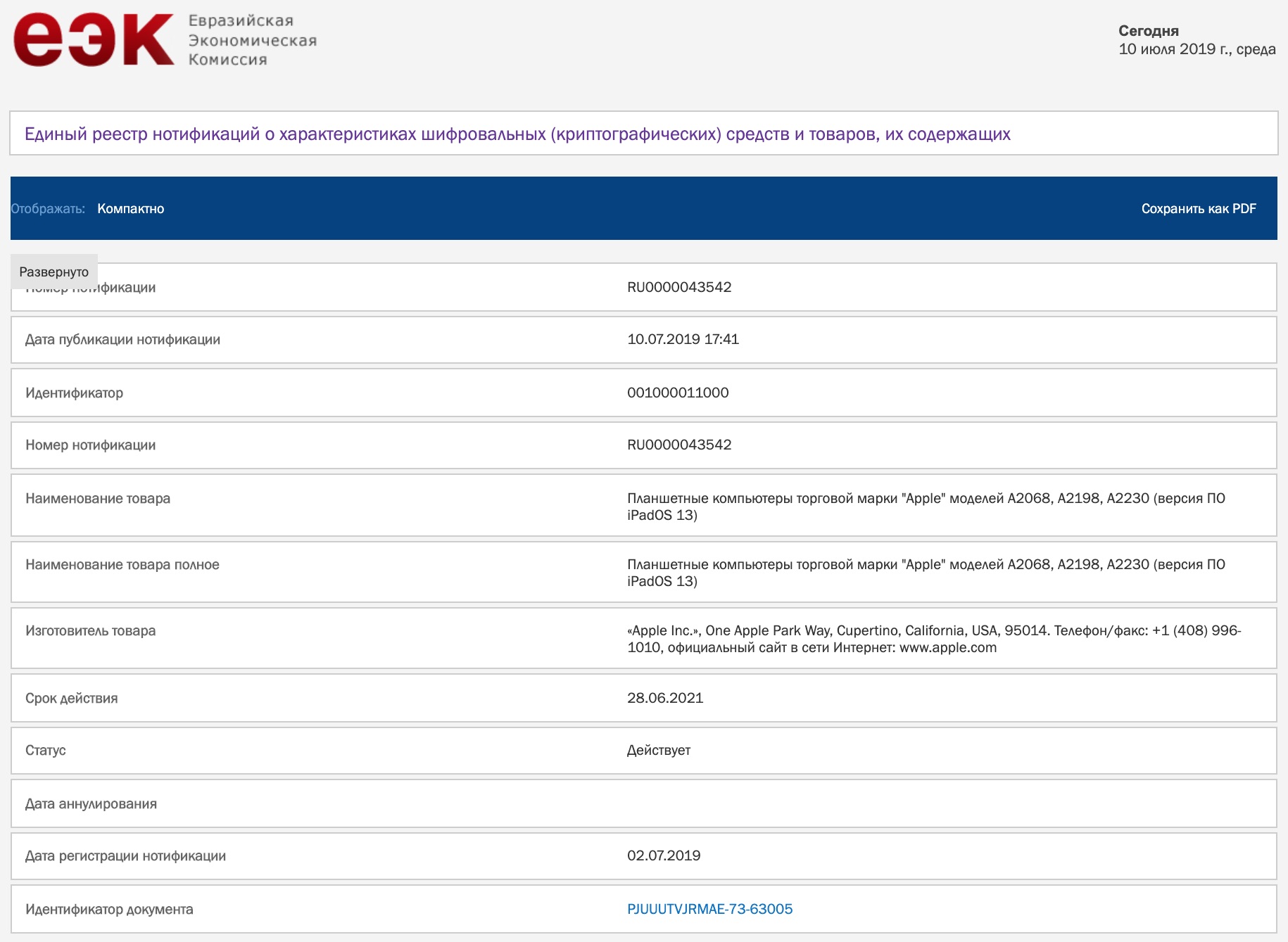Click the 'Идентификатор документа' label

click(109, 910)
